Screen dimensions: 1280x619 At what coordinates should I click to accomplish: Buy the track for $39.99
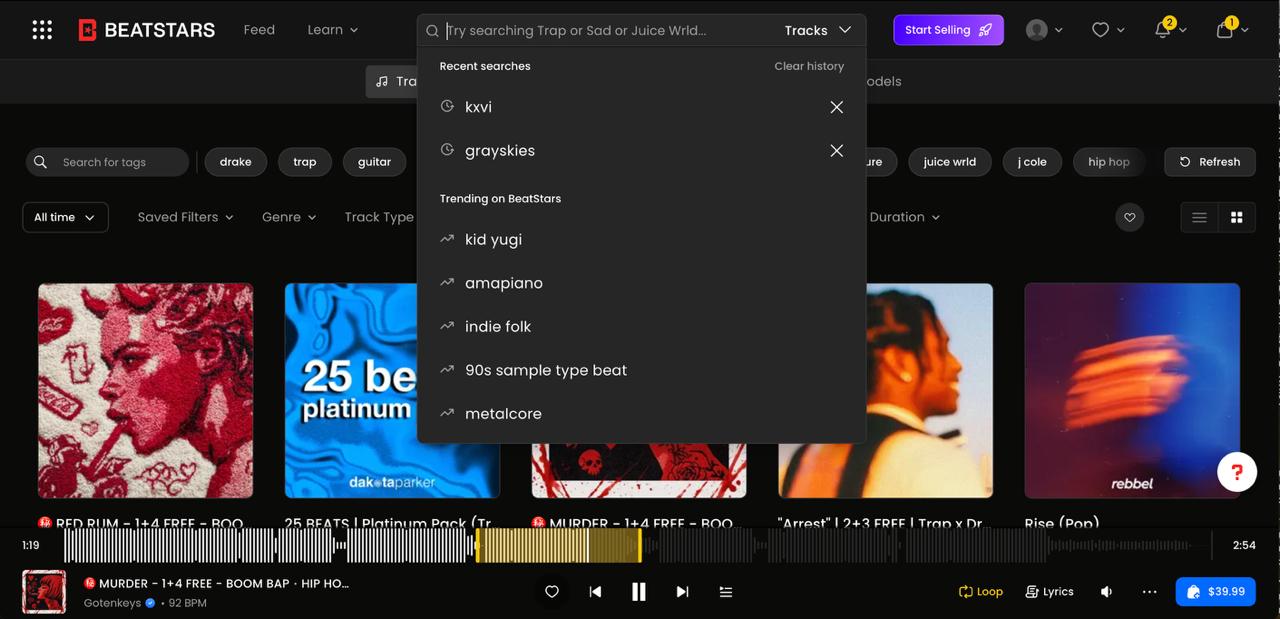(x=1215, y=592)
